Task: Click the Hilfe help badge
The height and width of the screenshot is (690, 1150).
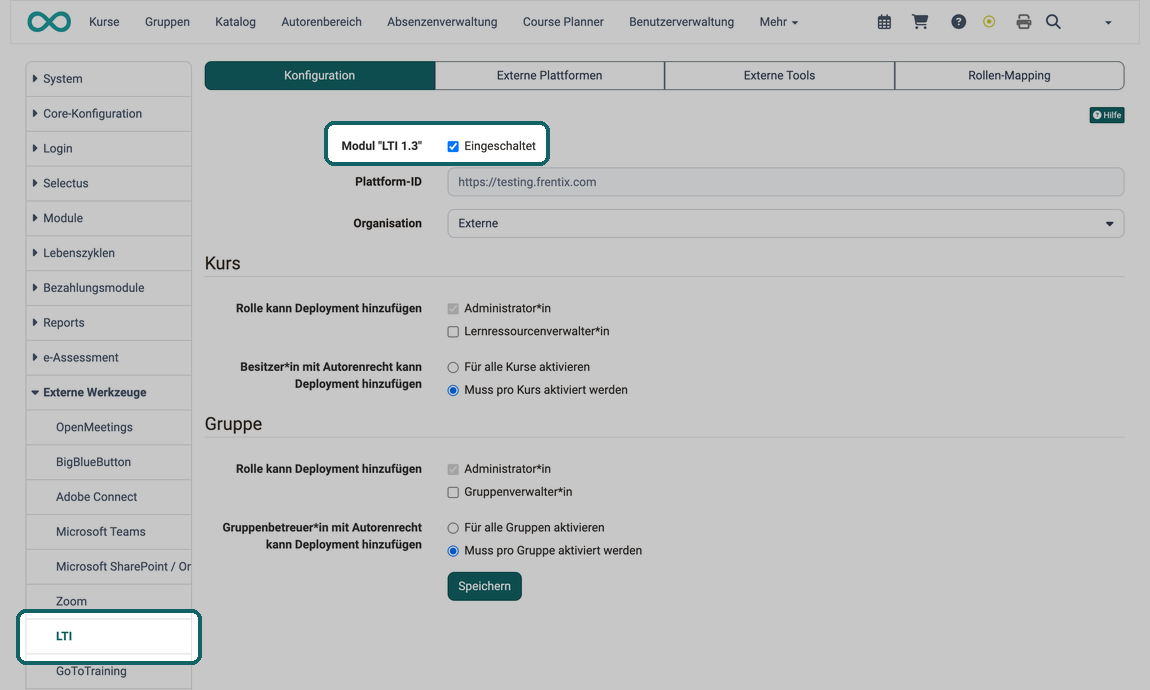Action: (1107, 115)
